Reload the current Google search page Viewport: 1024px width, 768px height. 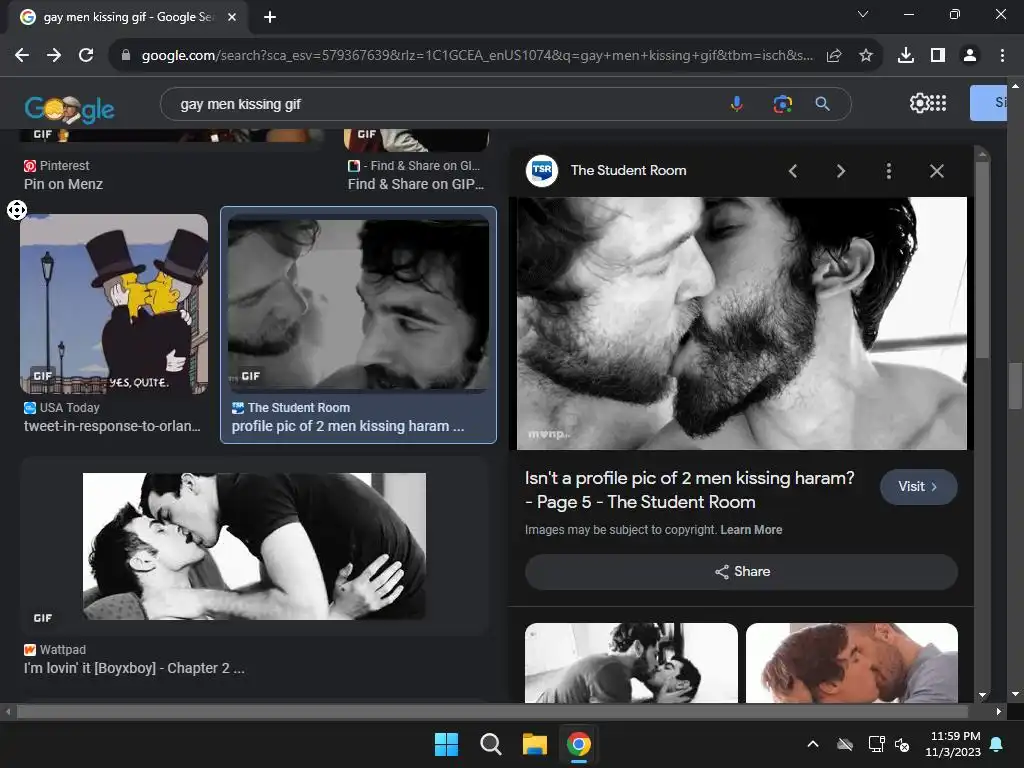pos(86,56)
